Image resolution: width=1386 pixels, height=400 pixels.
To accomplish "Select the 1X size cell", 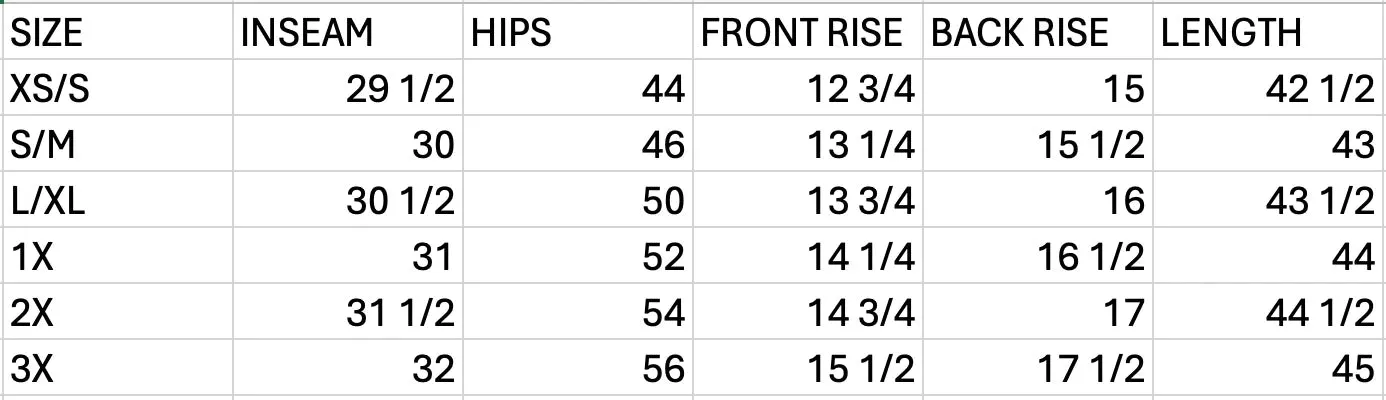I will tap(118, 257).
